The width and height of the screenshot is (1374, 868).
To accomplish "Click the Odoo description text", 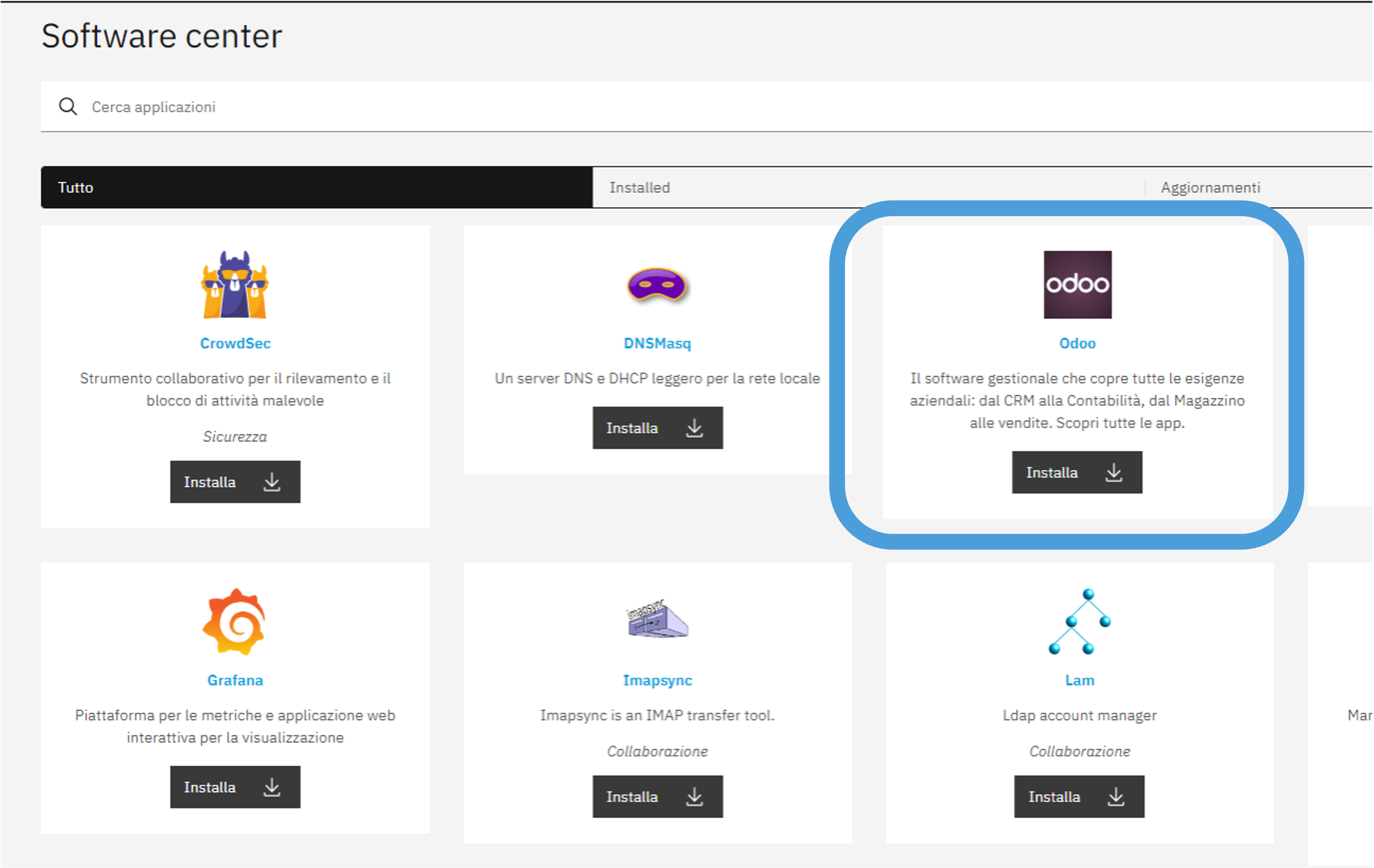I will [x=1077, y=400].
